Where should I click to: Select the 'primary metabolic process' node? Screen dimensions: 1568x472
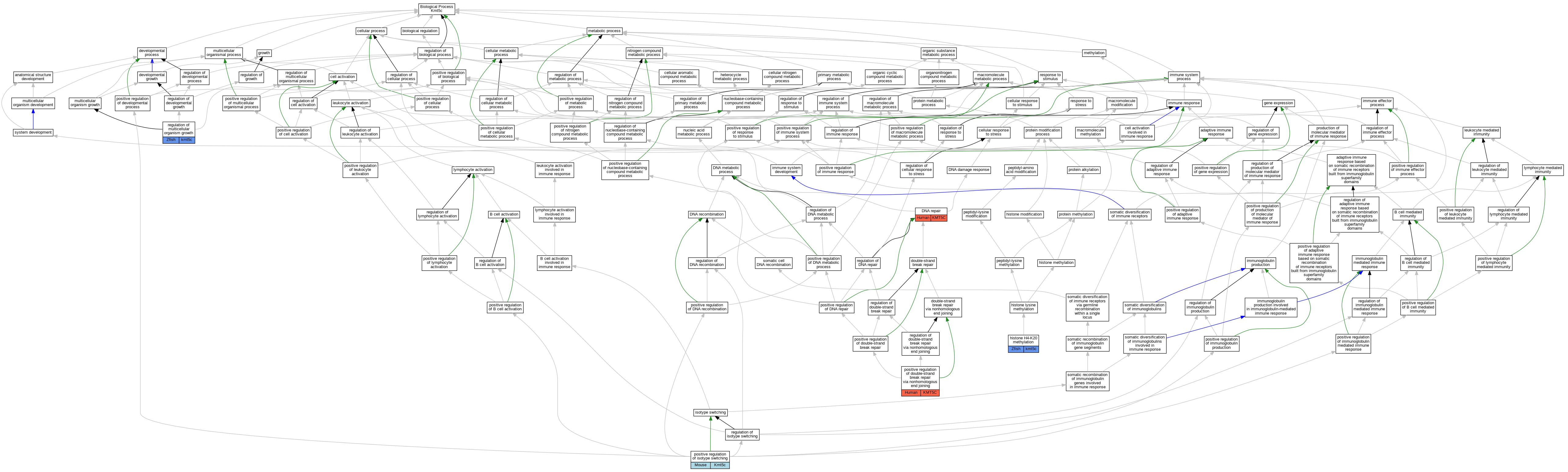tap(833, 77)
